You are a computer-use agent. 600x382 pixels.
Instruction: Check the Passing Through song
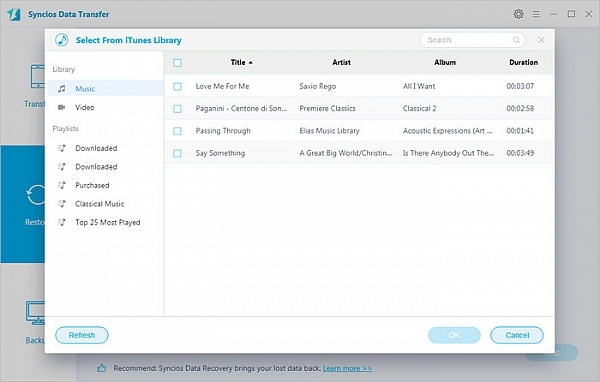177,131
